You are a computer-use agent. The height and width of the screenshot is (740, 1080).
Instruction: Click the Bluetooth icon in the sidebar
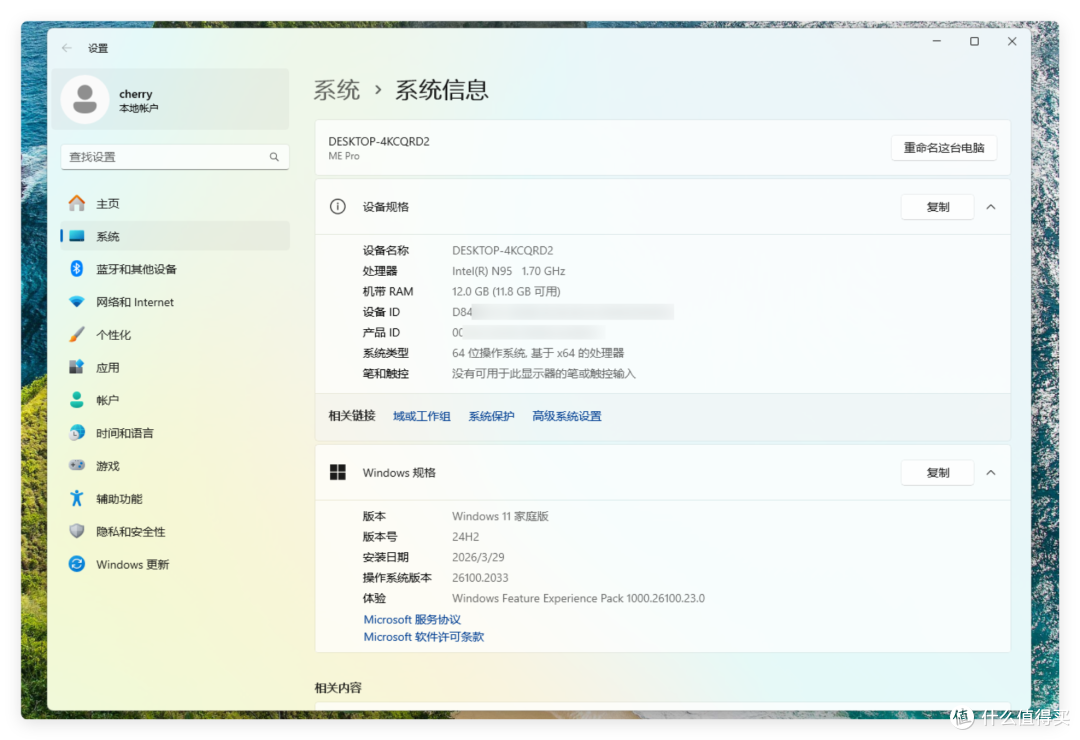point(76,269)
